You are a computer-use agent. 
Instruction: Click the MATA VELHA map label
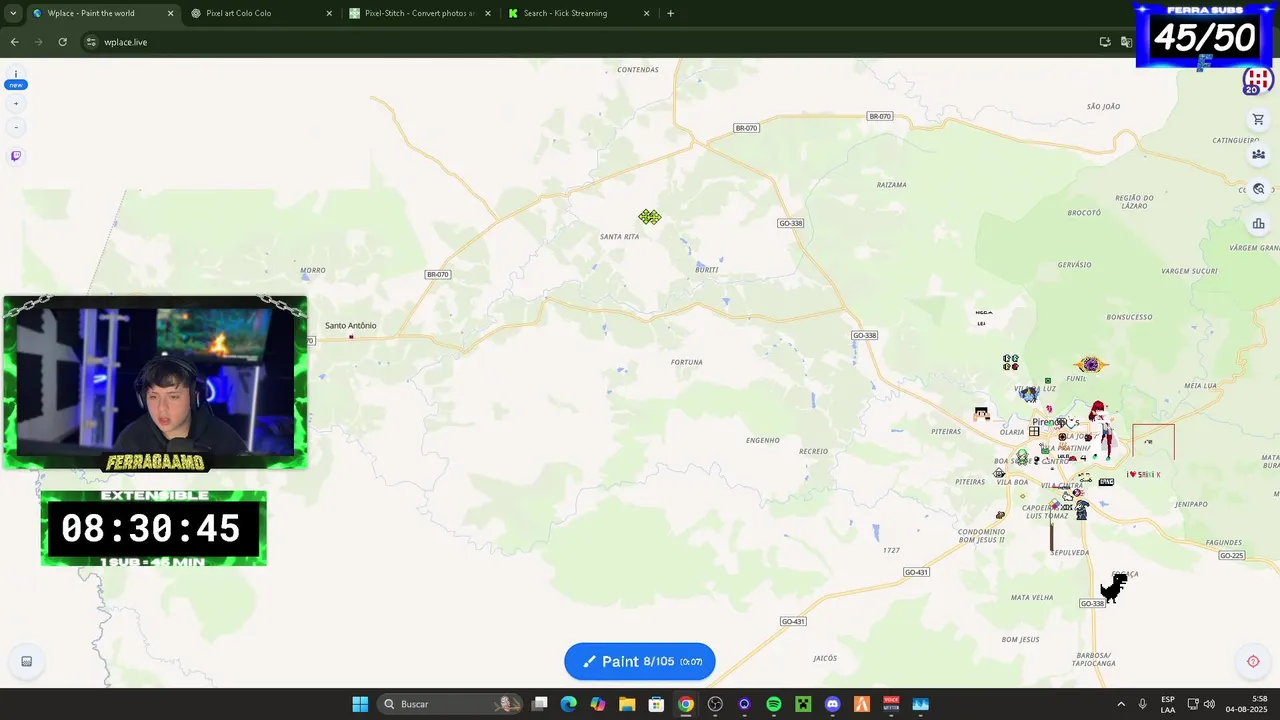(1032, 598)
